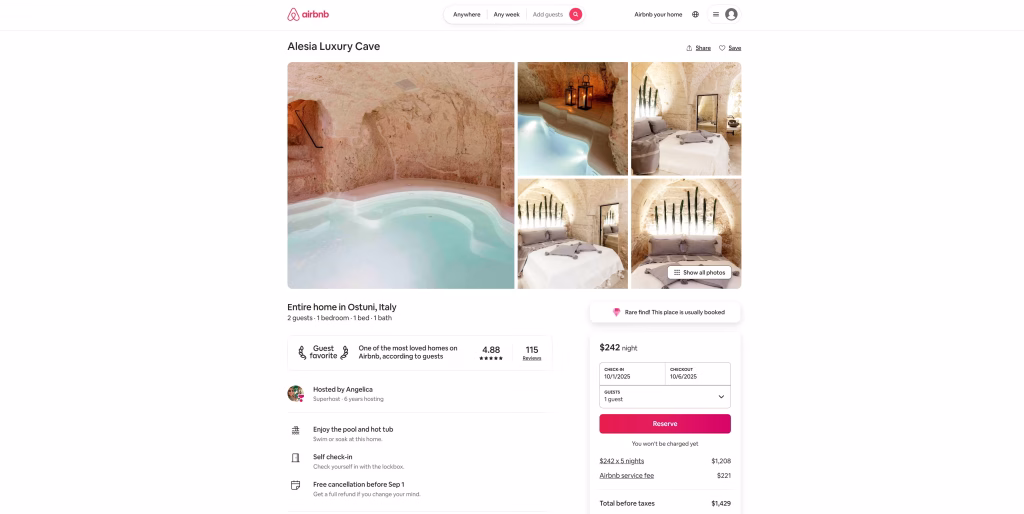Expand the Guests dropdown chevron
This screenshot has height=514, width=1024.
click(721, 396)
